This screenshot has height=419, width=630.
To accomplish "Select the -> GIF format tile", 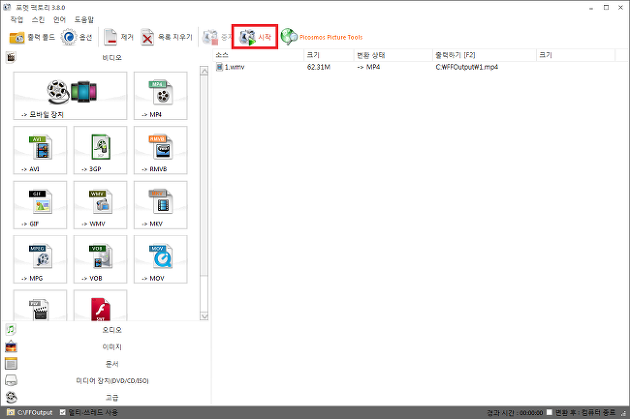I will click(40, 205).
